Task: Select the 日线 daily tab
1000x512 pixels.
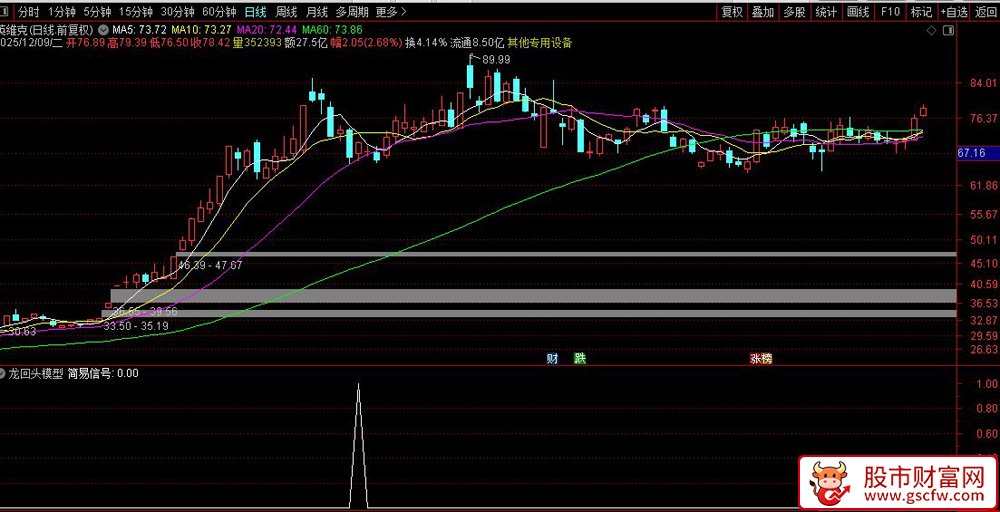Action: 256,11
